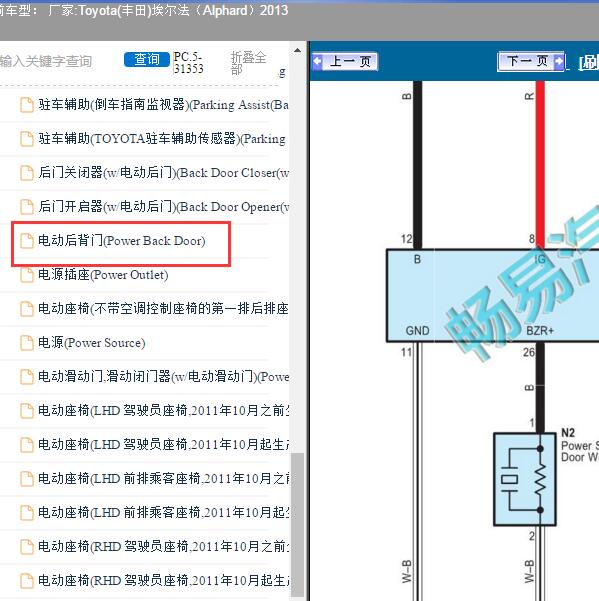Click the 查询 search button
Screen dimensions: 599x601
146,59
